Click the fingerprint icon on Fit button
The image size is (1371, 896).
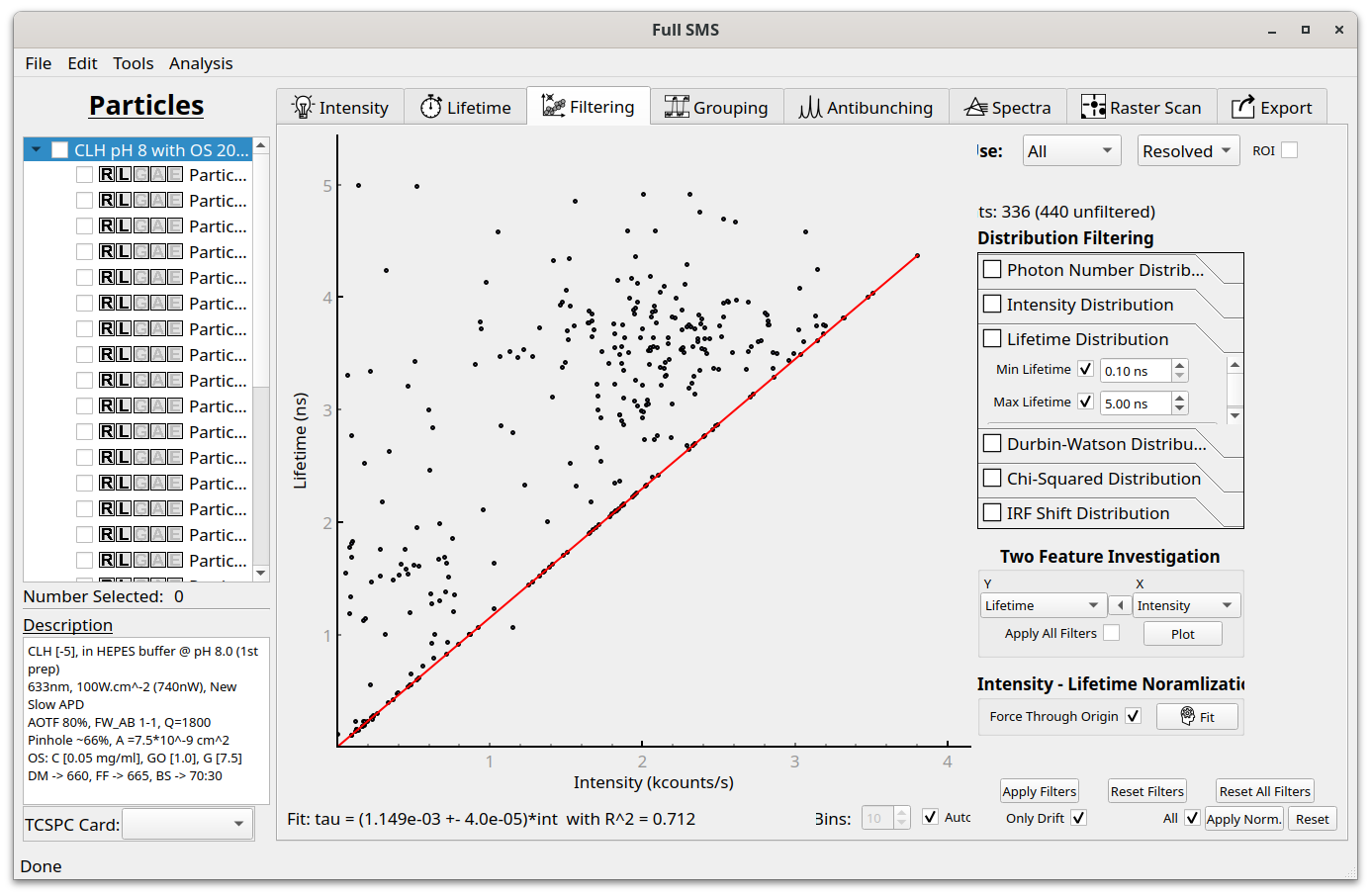point(1188,716)
